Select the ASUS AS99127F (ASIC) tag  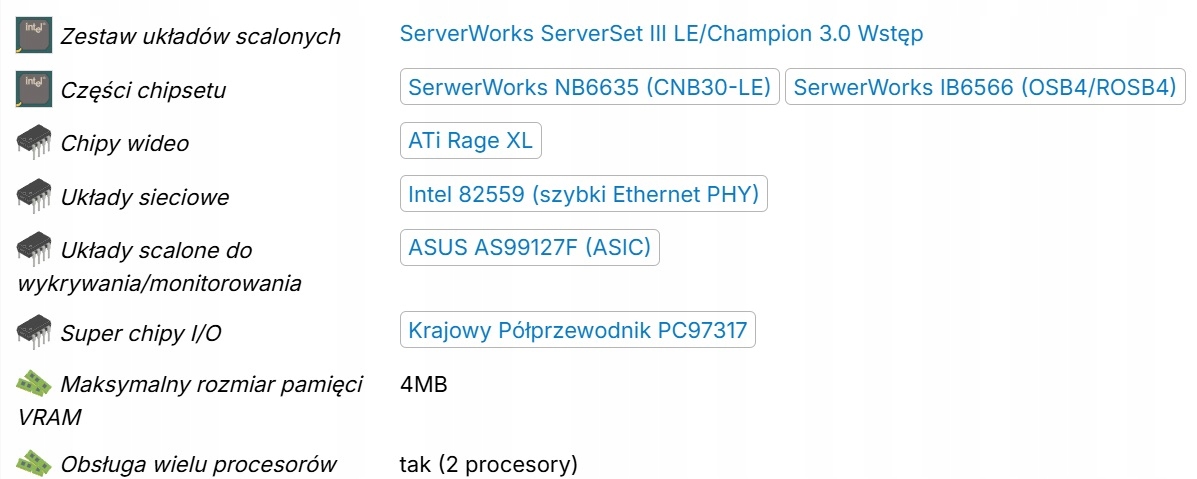(530, 247)
